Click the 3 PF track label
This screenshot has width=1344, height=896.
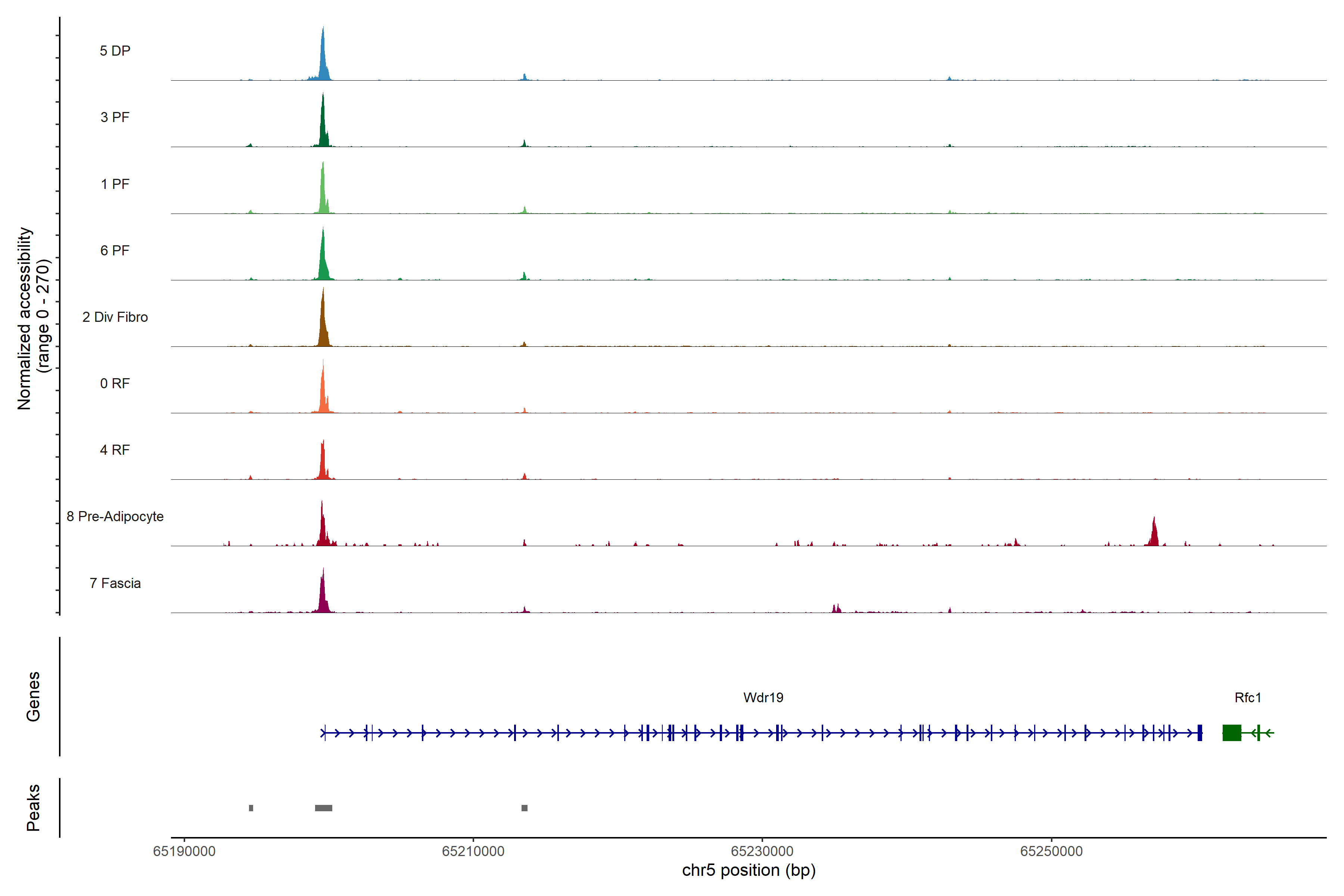115,117
